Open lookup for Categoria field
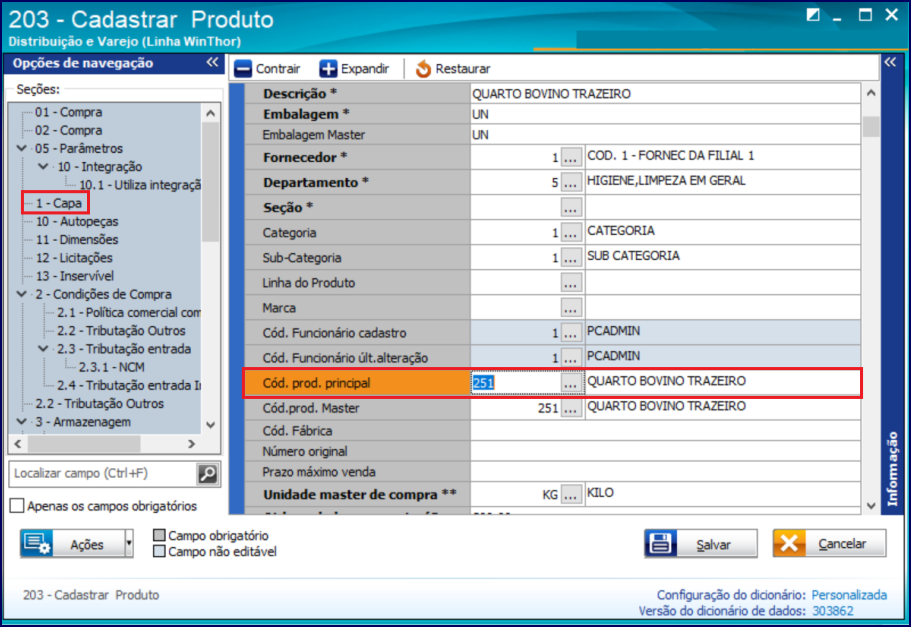Screen dimensions: 911x627 pos(571,232)
